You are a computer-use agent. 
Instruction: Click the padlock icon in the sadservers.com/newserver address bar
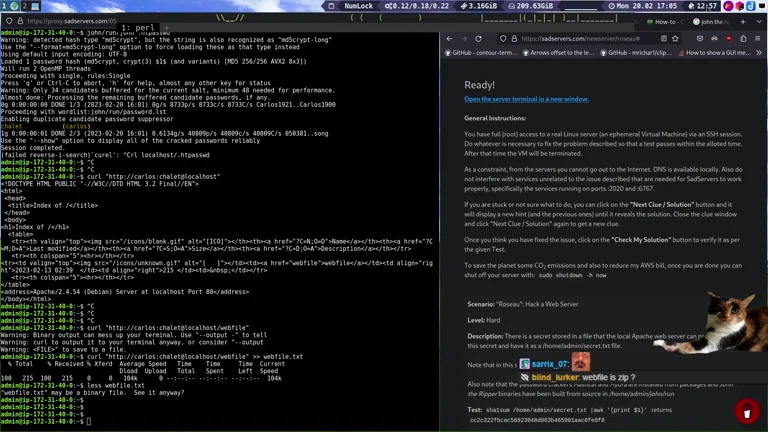click(514, 39)
